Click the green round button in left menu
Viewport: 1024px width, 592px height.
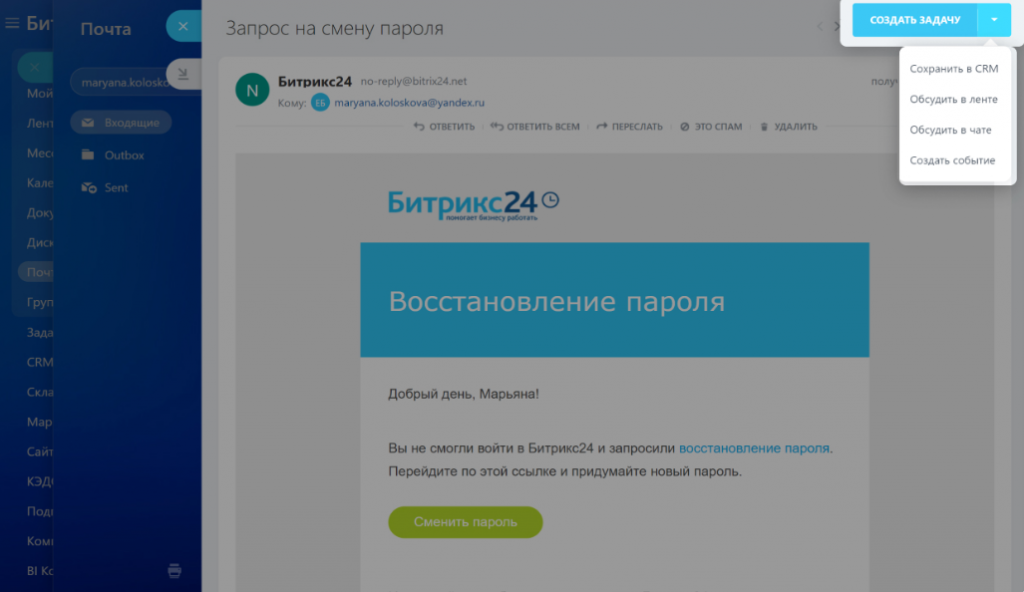tap(35, 67)
